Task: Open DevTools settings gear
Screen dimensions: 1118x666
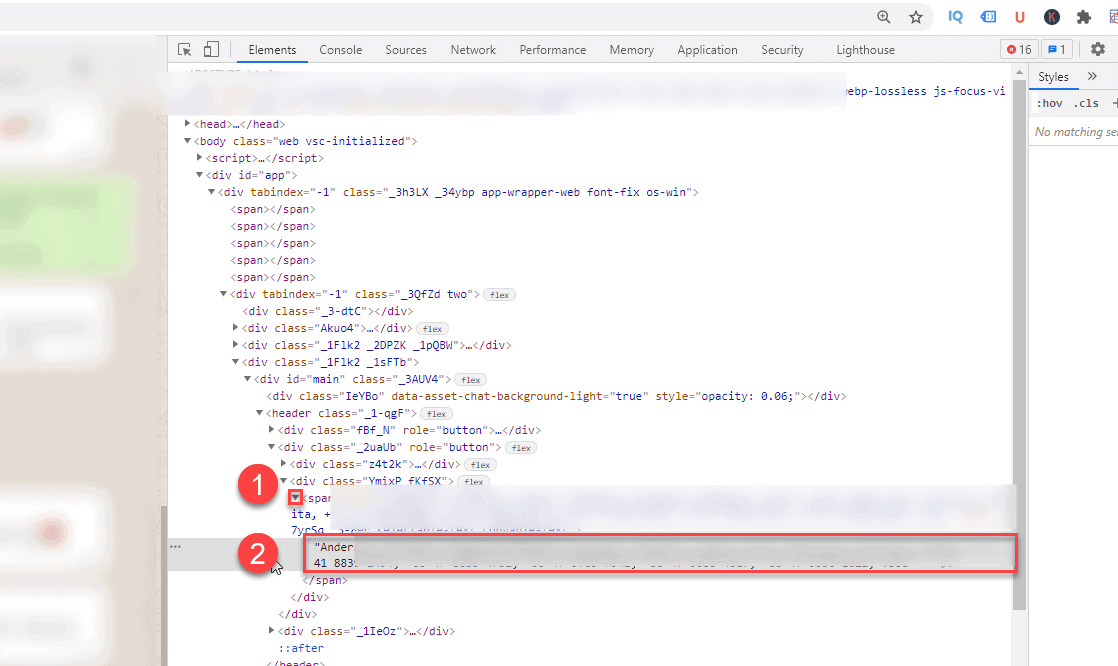Action: coord(1098,49)
